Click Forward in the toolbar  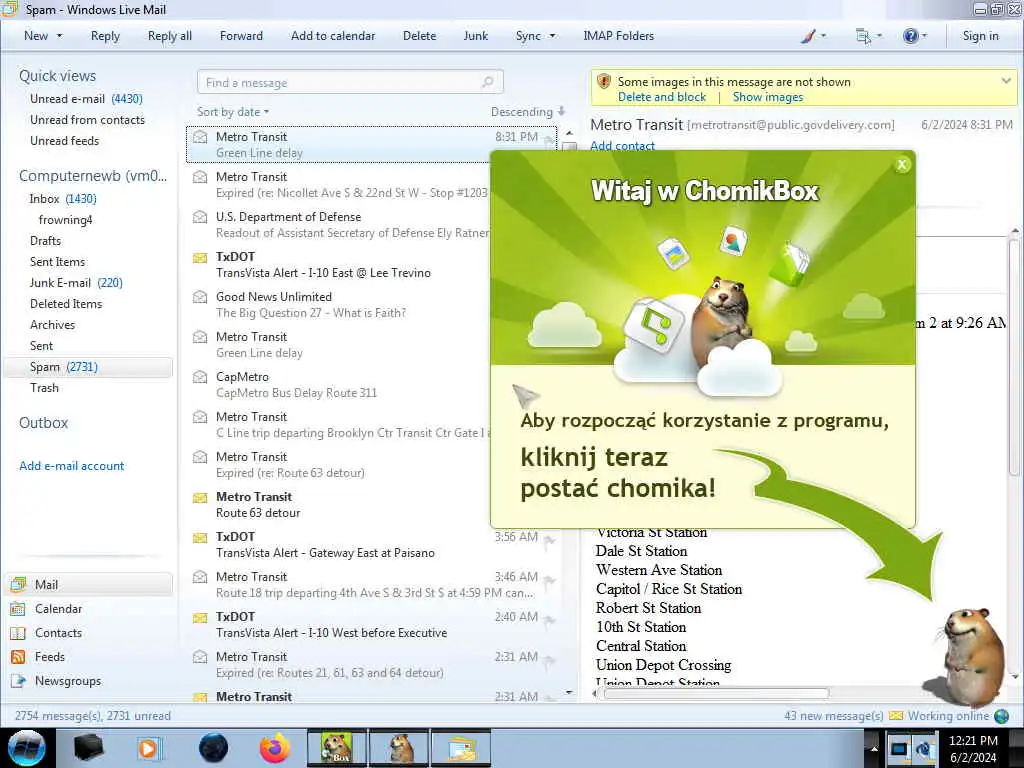pos(241,36)
